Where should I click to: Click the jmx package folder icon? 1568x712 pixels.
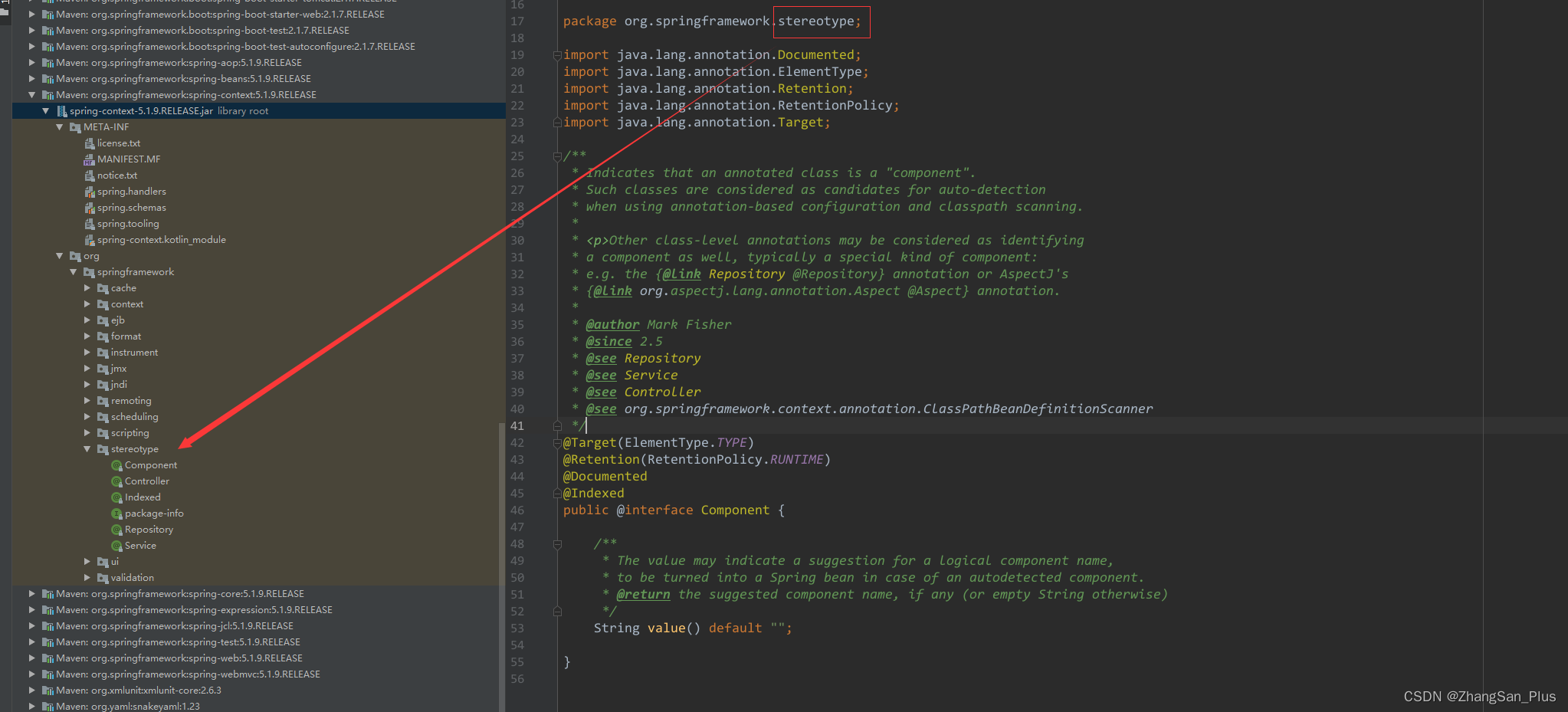click(103, 369)
